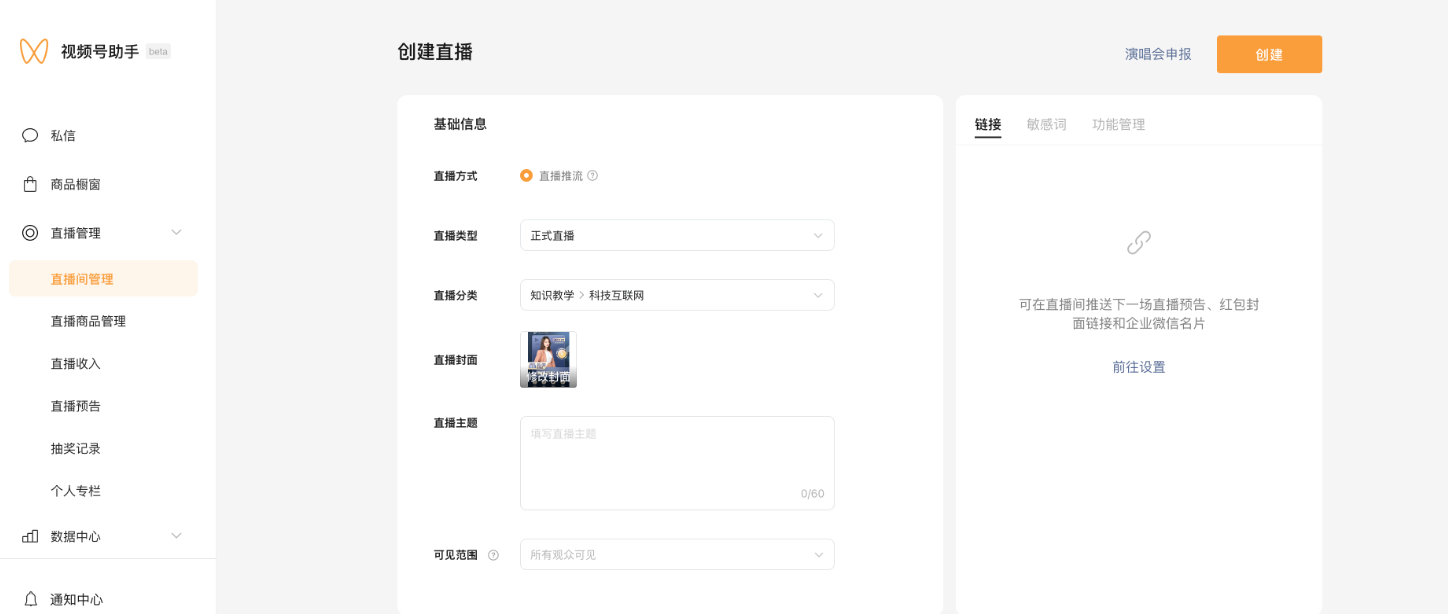Open the 可见范围 visibility dropdown
The width and height of the screenshot is (1448, 614).
pos(677,554)
